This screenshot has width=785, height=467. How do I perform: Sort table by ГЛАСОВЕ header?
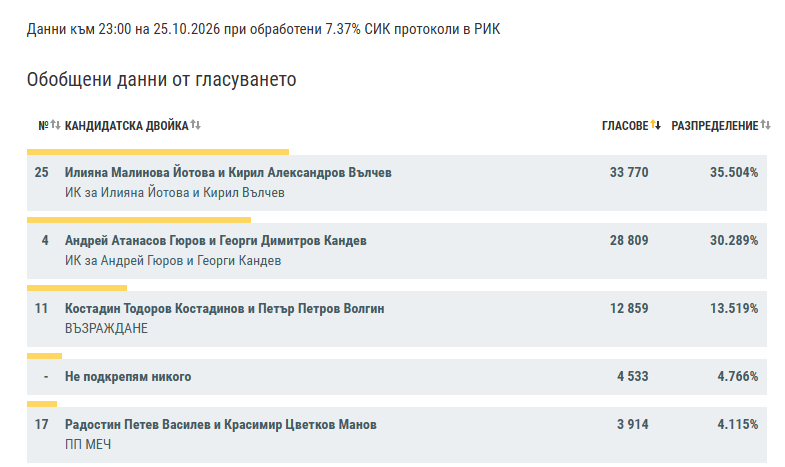(625, 126)
